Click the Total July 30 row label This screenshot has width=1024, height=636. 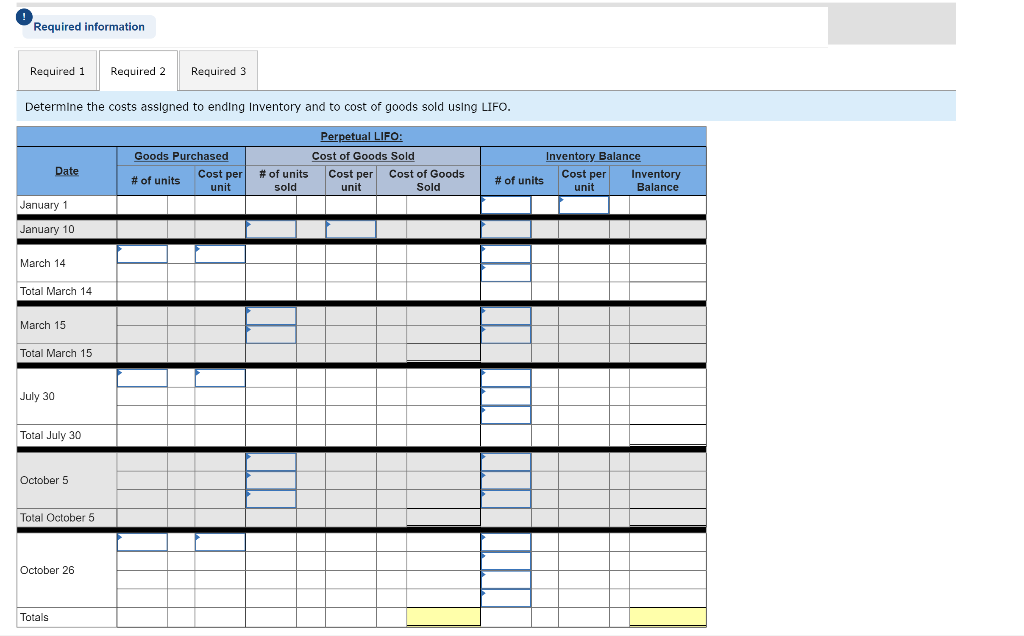[50, 436]
